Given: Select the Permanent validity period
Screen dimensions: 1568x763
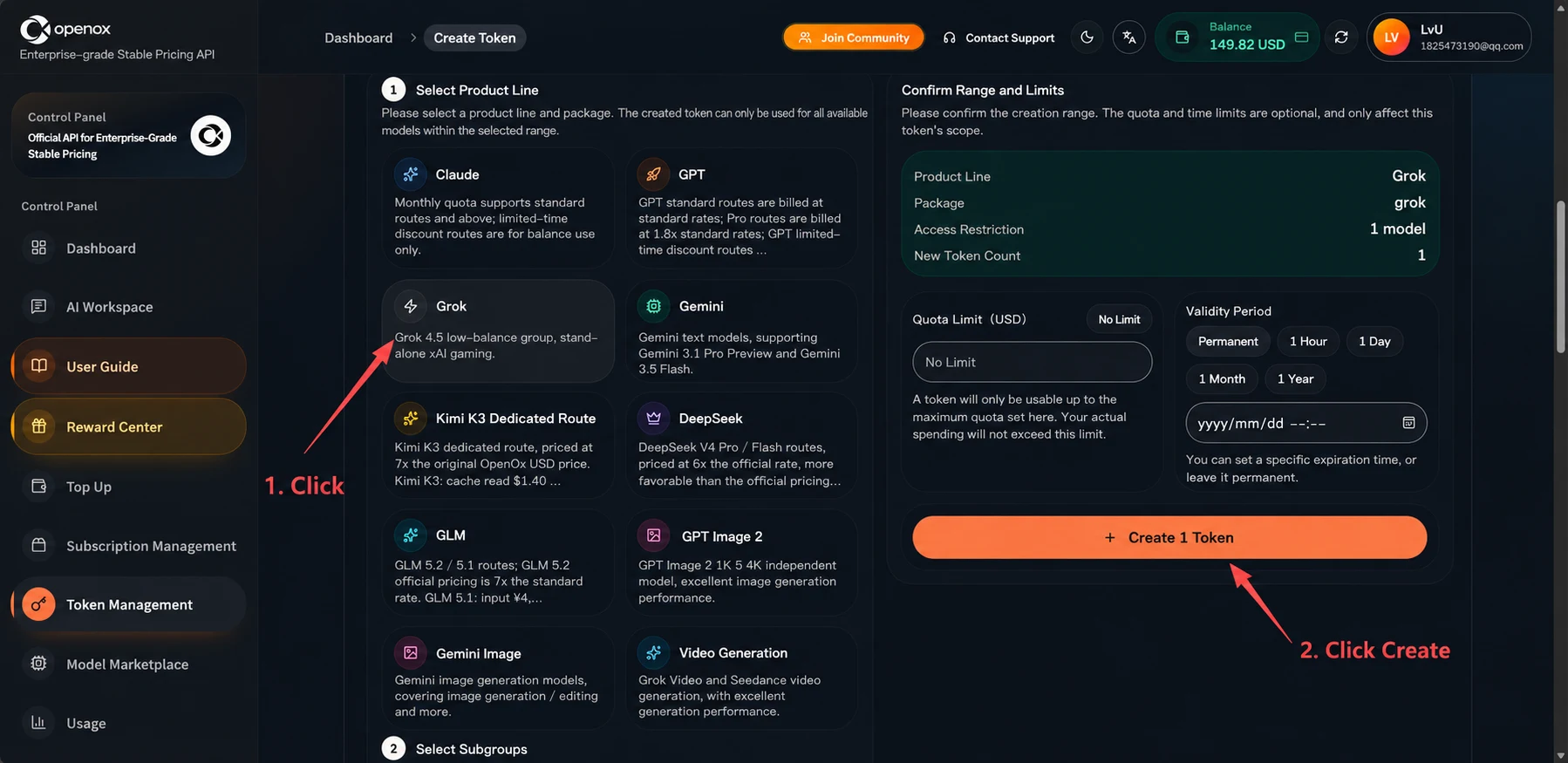Looking at the screenshot, I should pyautogui.click(x=1228, y=341).
